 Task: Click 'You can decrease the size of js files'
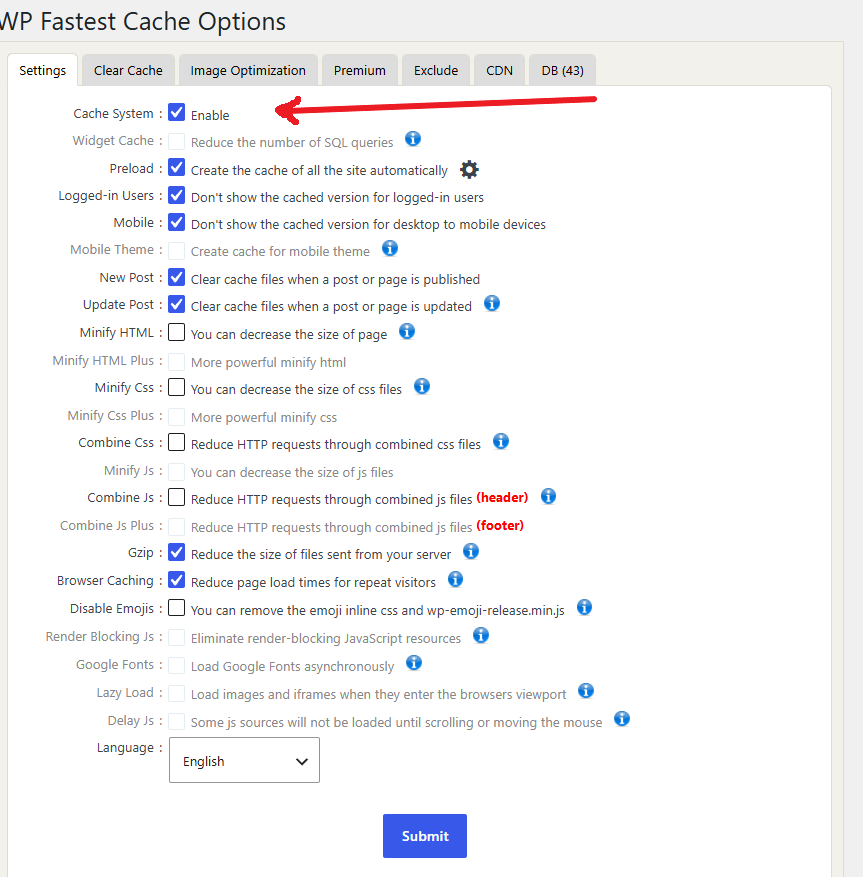coord(292,472)
